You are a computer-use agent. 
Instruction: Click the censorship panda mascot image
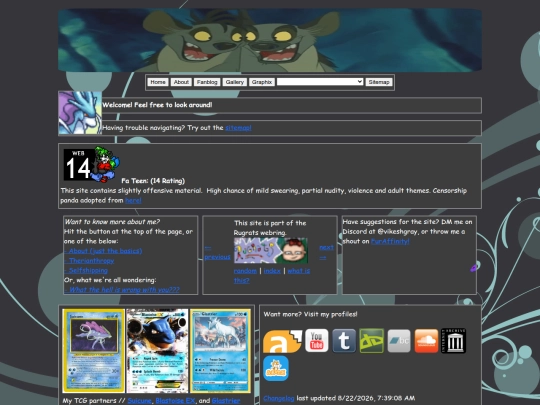pos(106,164)
